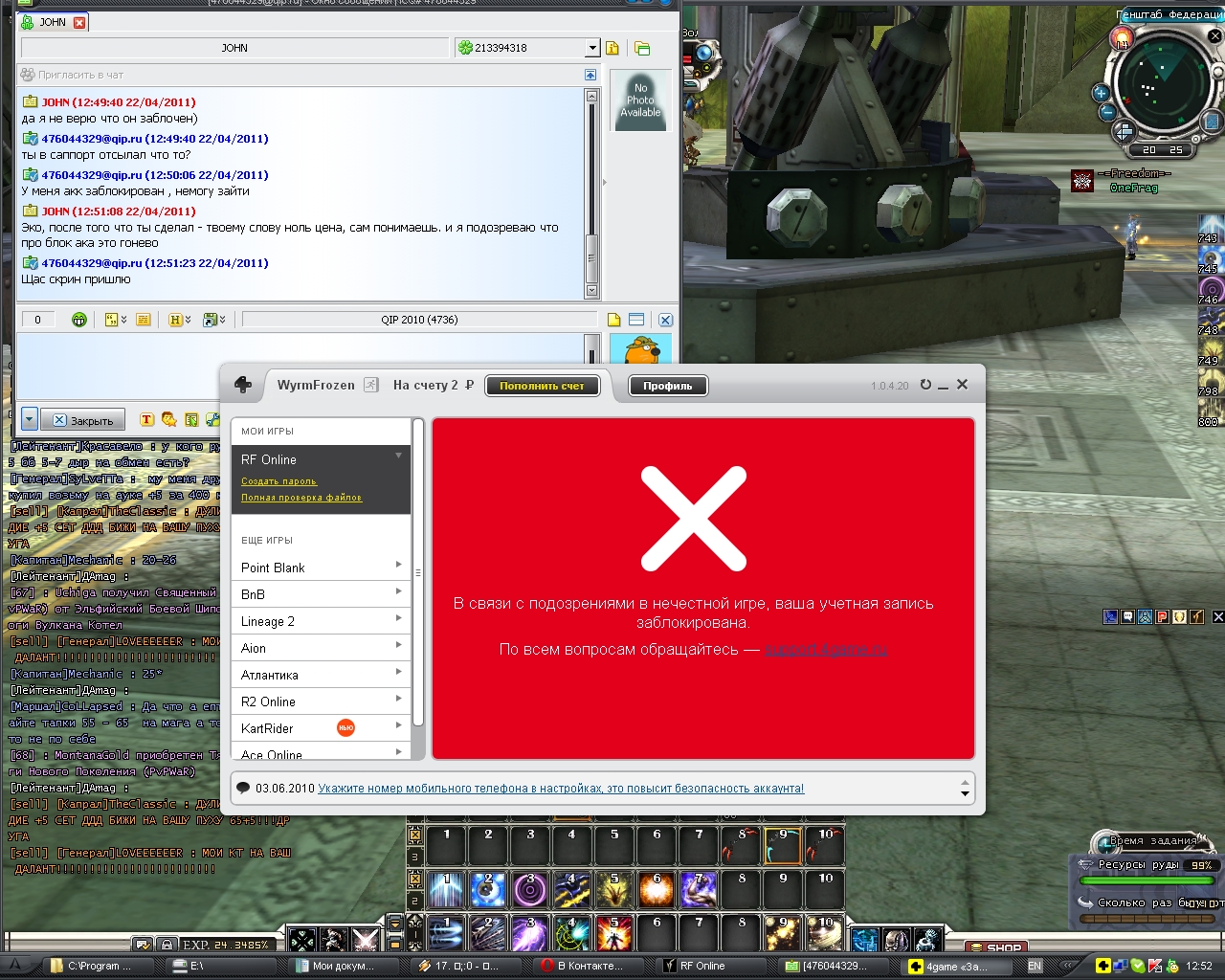
Task: Click the Freedom guild emblem icon
Action: coord(1082,181)
